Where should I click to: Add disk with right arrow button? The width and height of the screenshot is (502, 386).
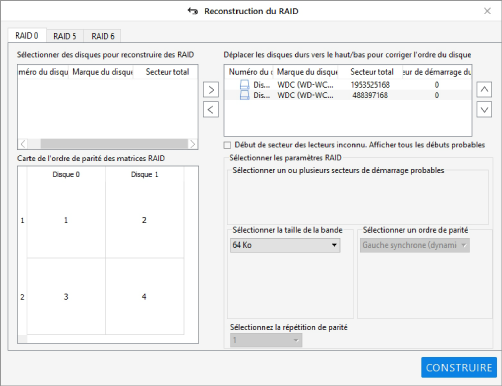[211, 90]
